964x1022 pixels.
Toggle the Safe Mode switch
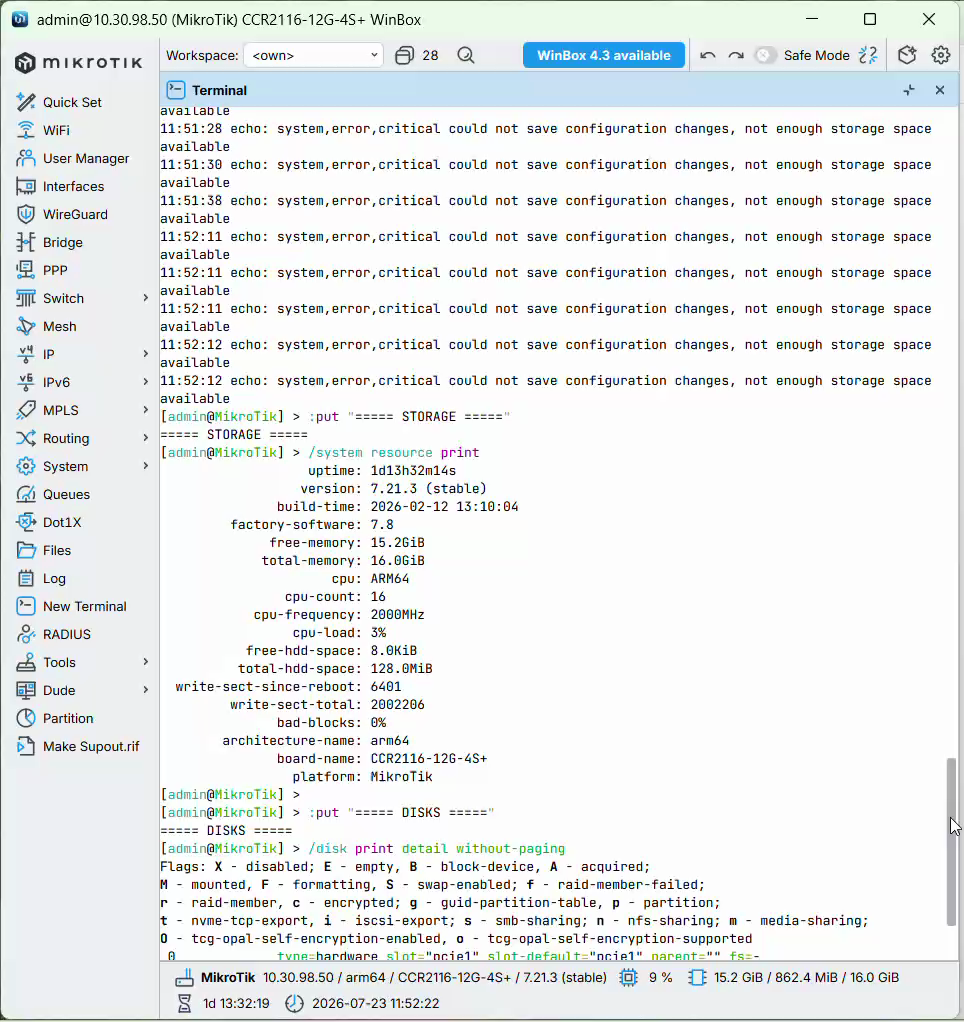click(765, 55)
